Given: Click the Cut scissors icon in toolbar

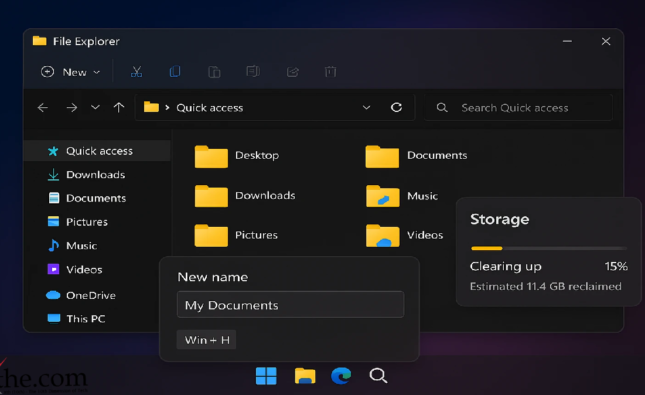Looking at the screenshot, I should (x=136, y=72).
